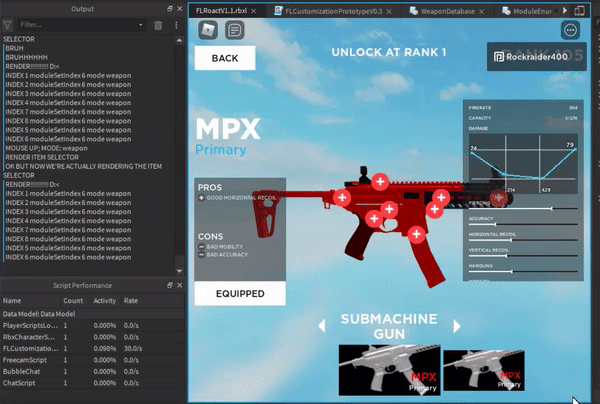Undock the Output panel

pos(170,8)
